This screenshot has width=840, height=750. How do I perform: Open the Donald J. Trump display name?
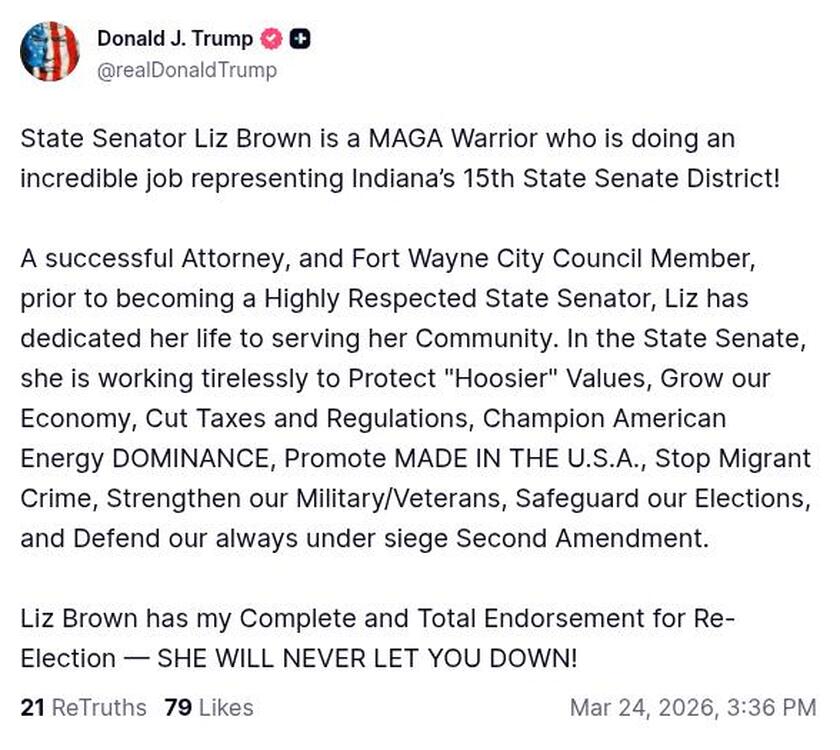coord(174,40)
